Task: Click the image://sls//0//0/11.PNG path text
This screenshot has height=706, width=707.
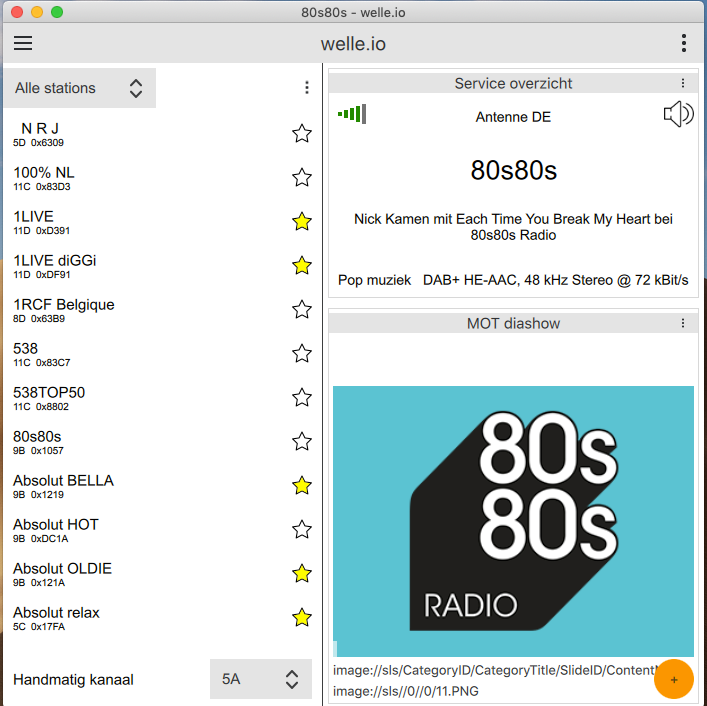Action: click(x=406, y=691)
